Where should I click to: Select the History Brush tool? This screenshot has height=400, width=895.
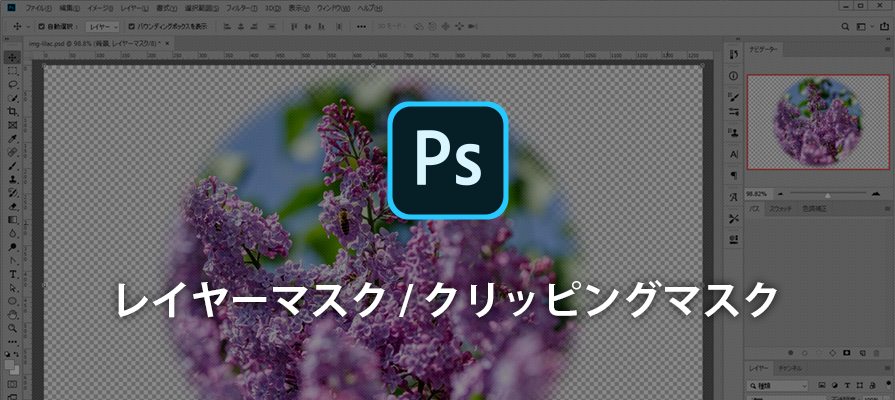tap(13, 193)
